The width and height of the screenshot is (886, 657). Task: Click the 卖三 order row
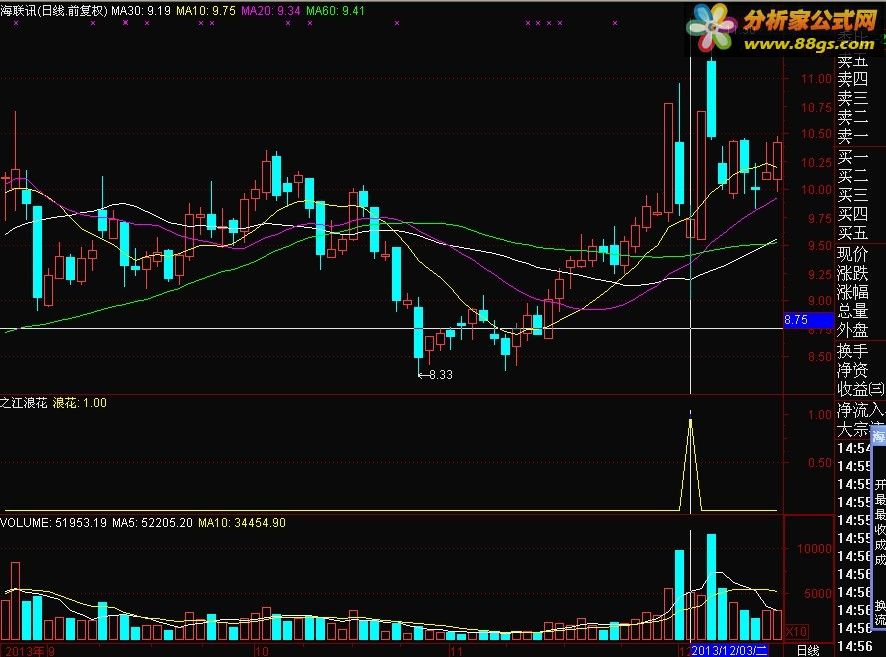(852, 98)
